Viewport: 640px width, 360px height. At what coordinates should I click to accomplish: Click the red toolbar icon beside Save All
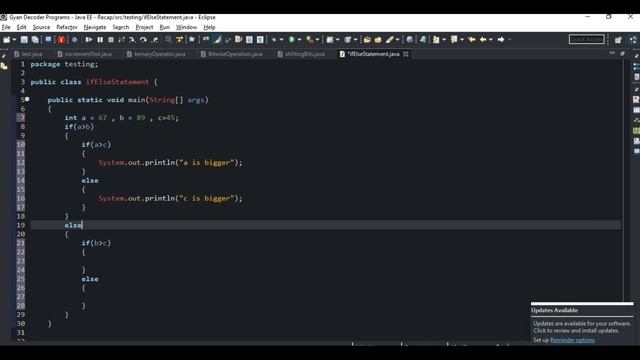(x=61, y=40)
